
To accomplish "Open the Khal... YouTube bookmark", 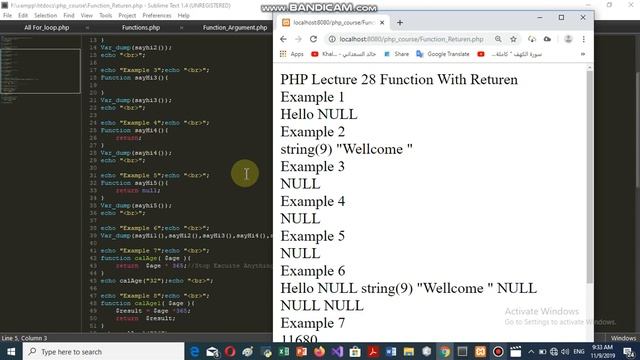I will pyautogui.click(x=343, y=54).
